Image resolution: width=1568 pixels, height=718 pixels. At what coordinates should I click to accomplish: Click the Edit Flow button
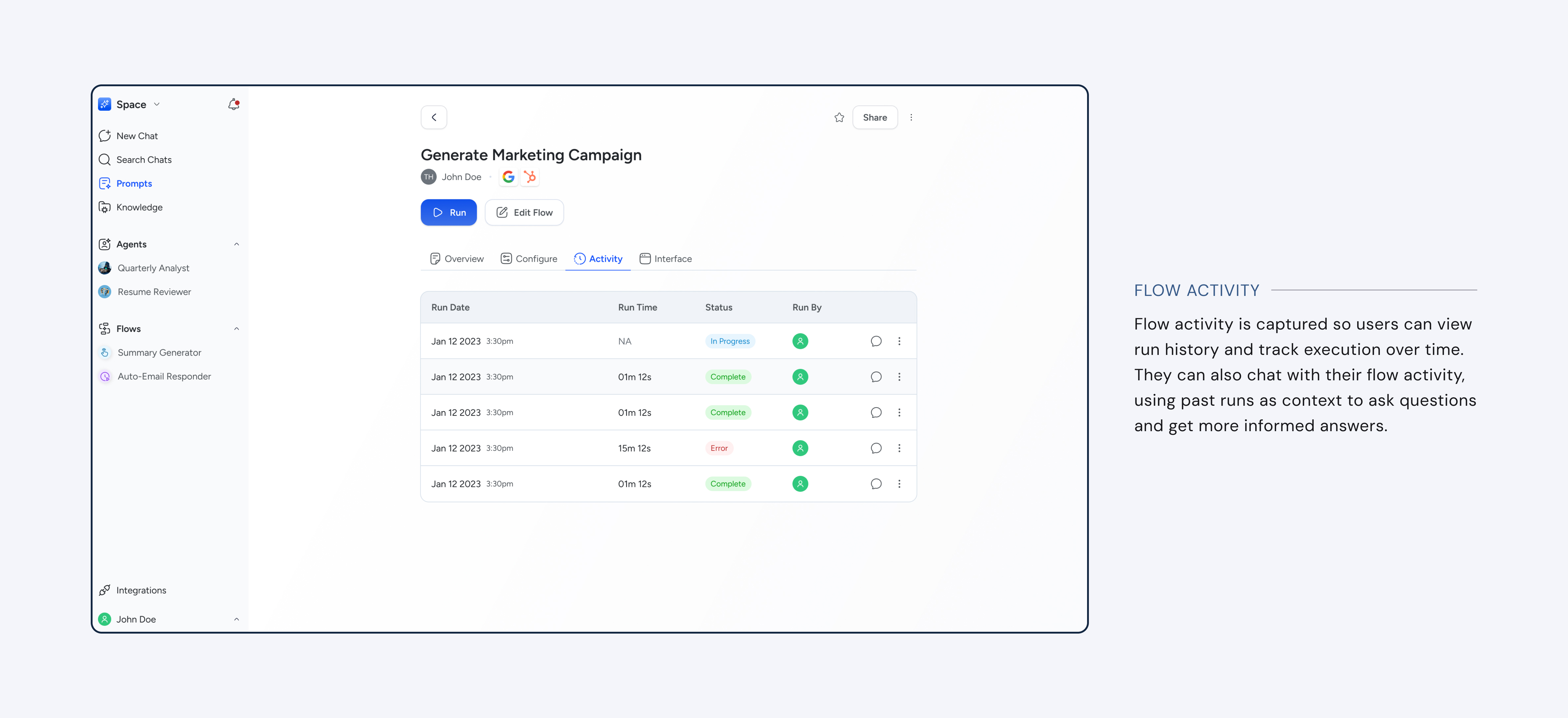pyautogui.click(x=524, y=212)
